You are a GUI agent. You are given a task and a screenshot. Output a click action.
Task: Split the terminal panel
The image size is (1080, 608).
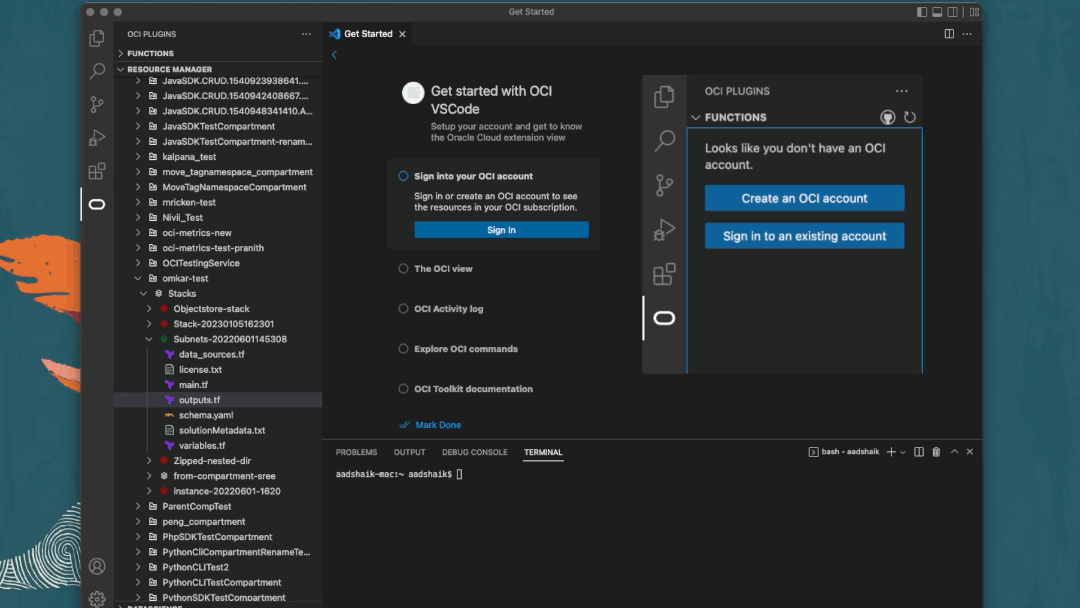[917, 451]
